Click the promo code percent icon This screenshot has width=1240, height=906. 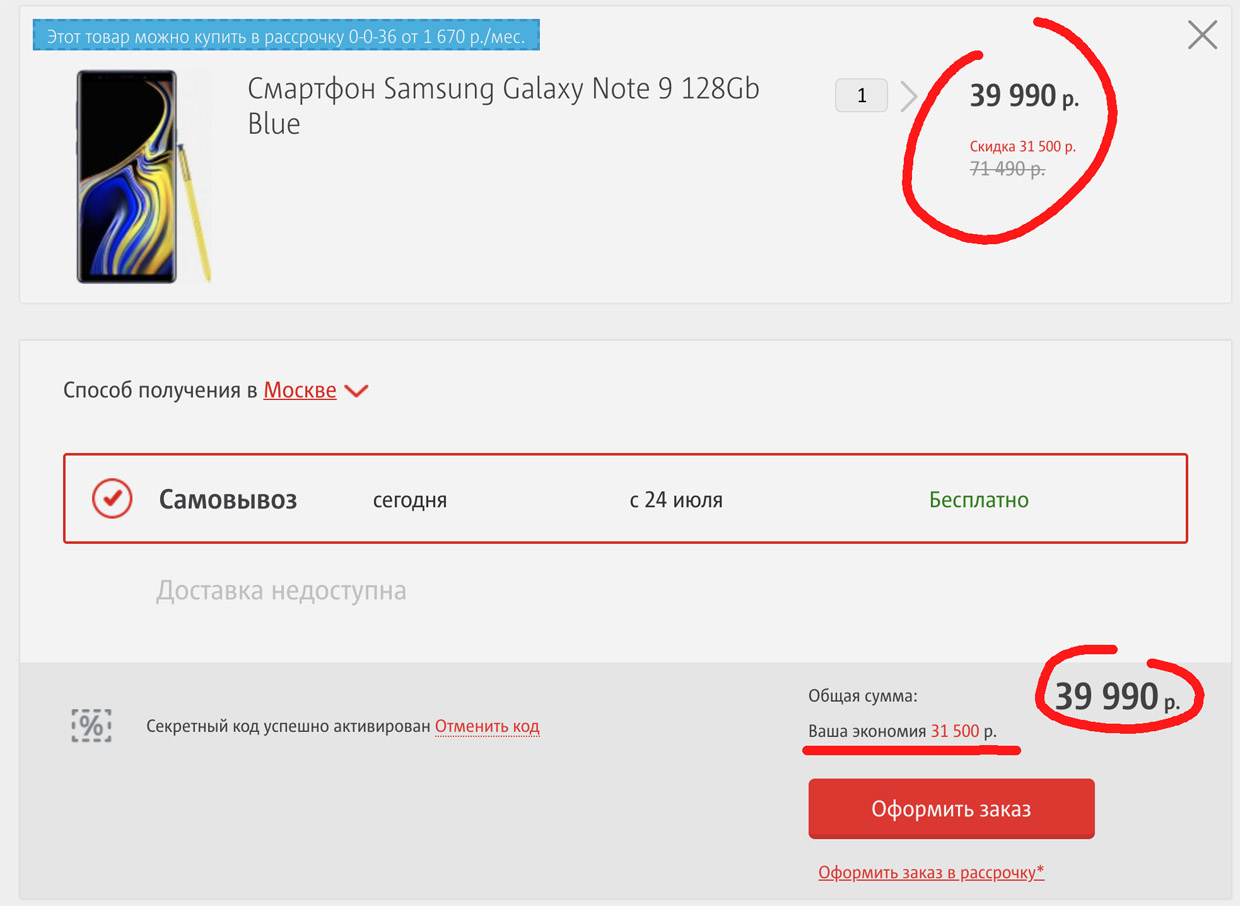[x=91, y=725]
